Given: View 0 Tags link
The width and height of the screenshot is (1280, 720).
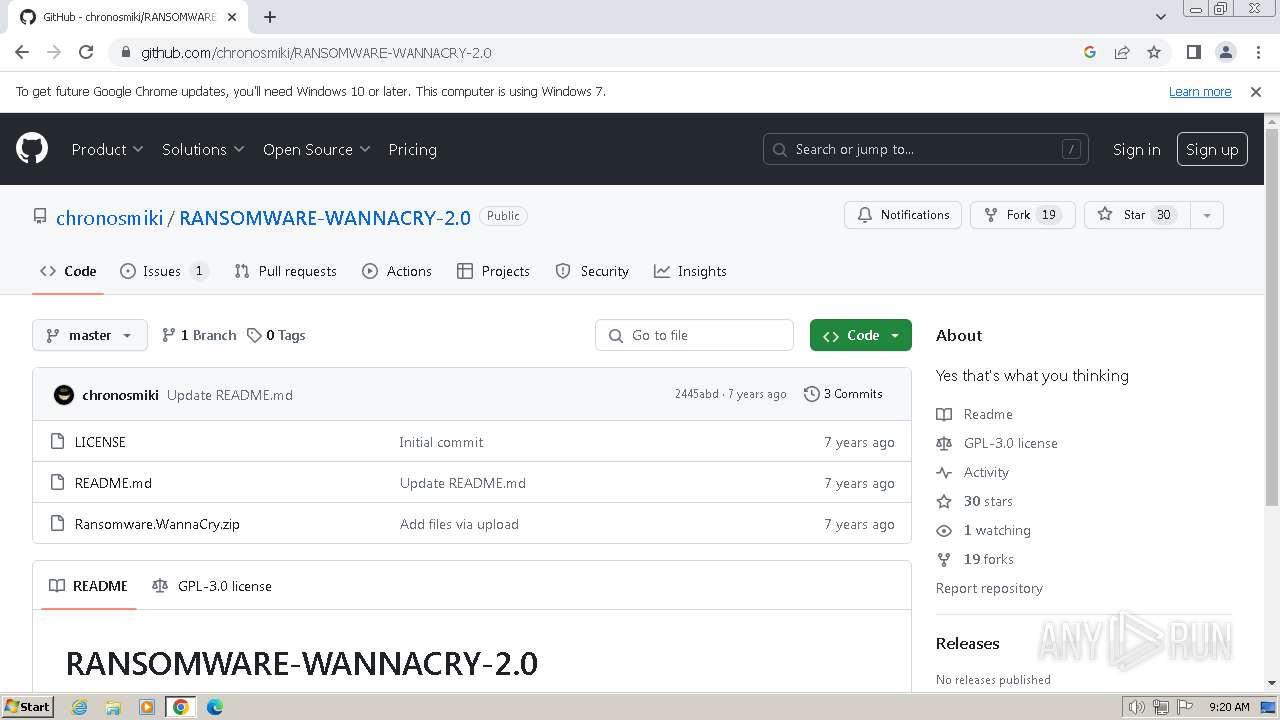Looking at the screenshot, I should point(276,335).
